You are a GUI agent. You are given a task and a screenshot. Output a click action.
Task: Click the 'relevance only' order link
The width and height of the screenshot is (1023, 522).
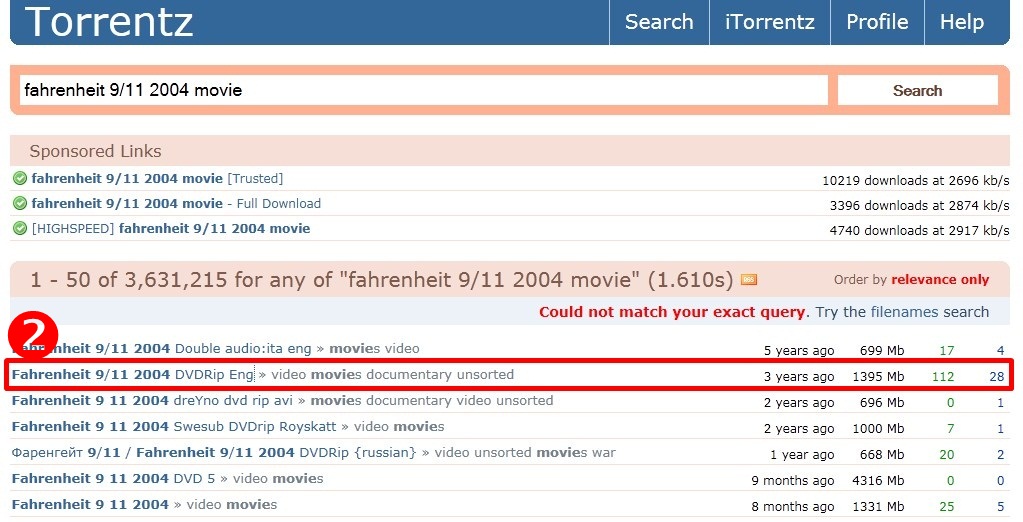click(940, 280)
